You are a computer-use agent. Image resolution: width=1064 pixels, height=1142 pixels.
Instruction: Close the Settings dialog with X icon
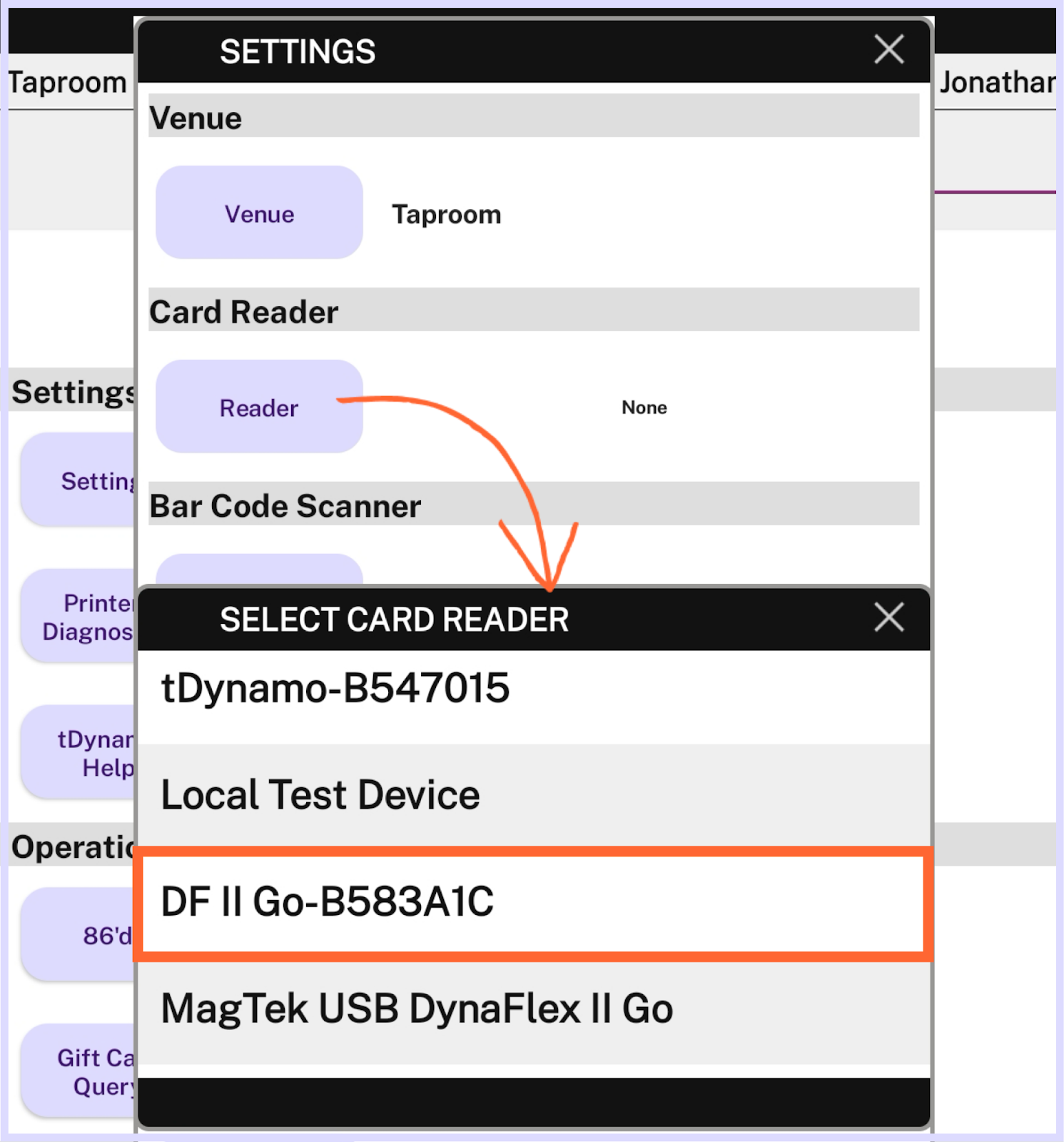tap(888, 50)
